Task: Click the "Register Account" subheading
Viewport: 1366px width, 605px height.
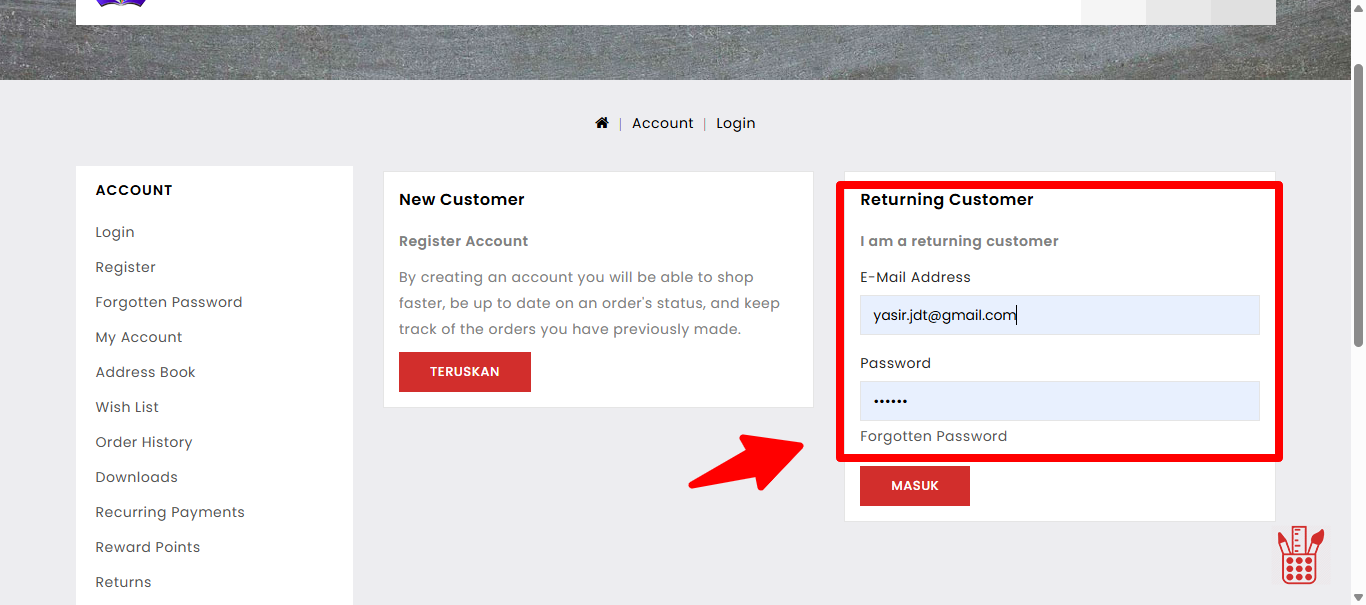Action: point(464,241)
